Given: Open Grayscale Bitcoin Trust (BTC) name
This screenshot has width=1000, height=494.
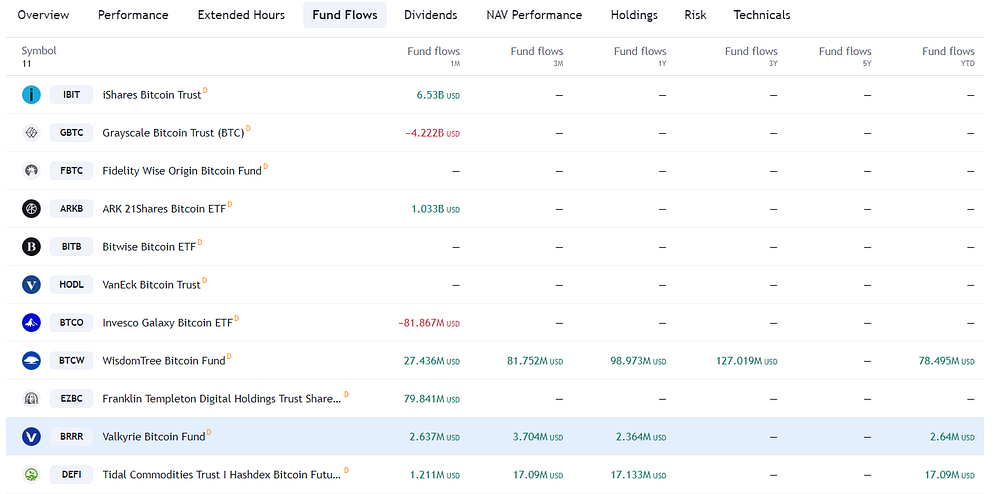Looking at the screenshot, I should [173, 133].
